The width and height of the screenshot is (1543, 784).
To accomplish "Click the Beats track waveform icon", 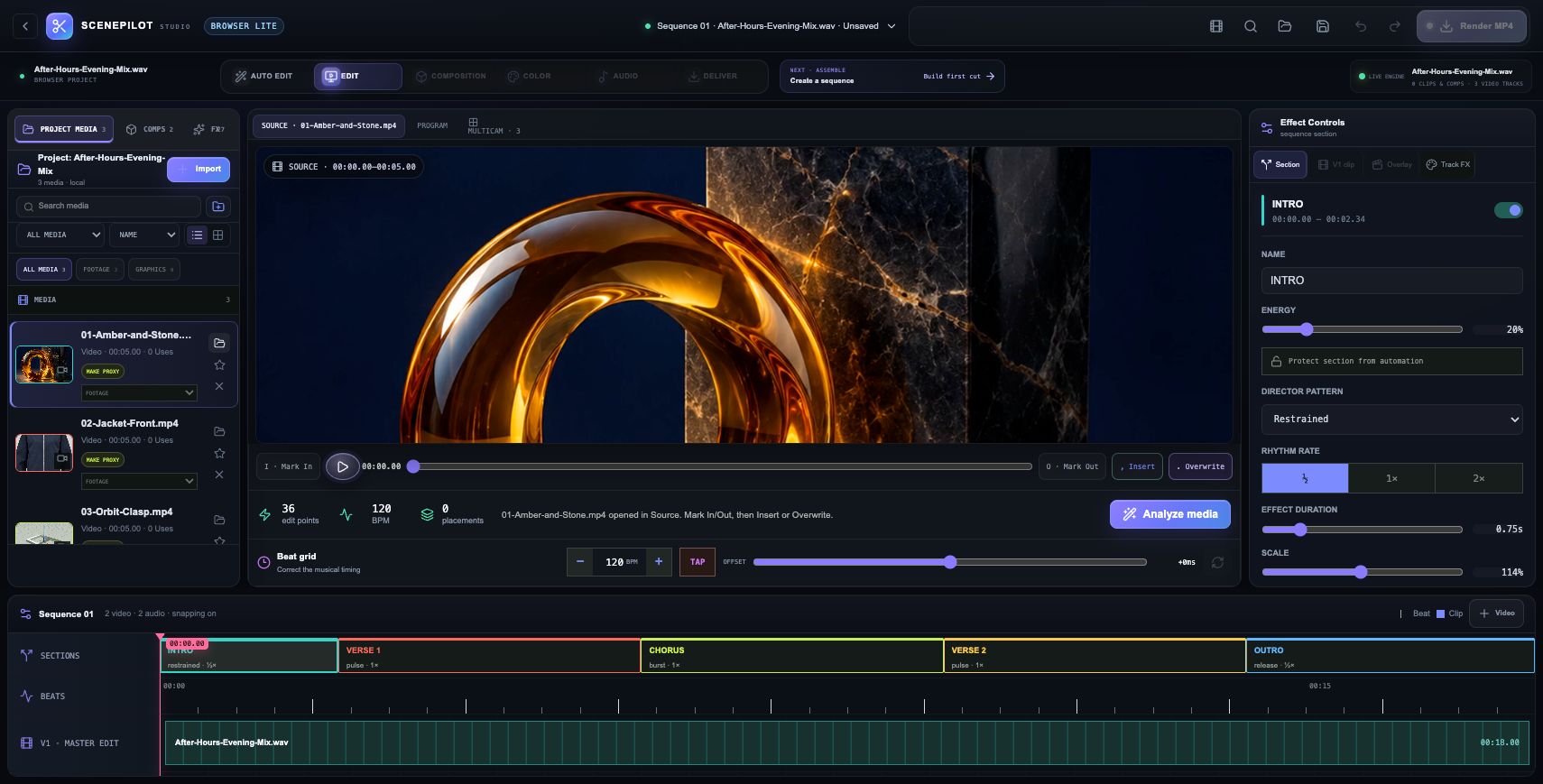I will pyautogui.click(x=26, y=696).
